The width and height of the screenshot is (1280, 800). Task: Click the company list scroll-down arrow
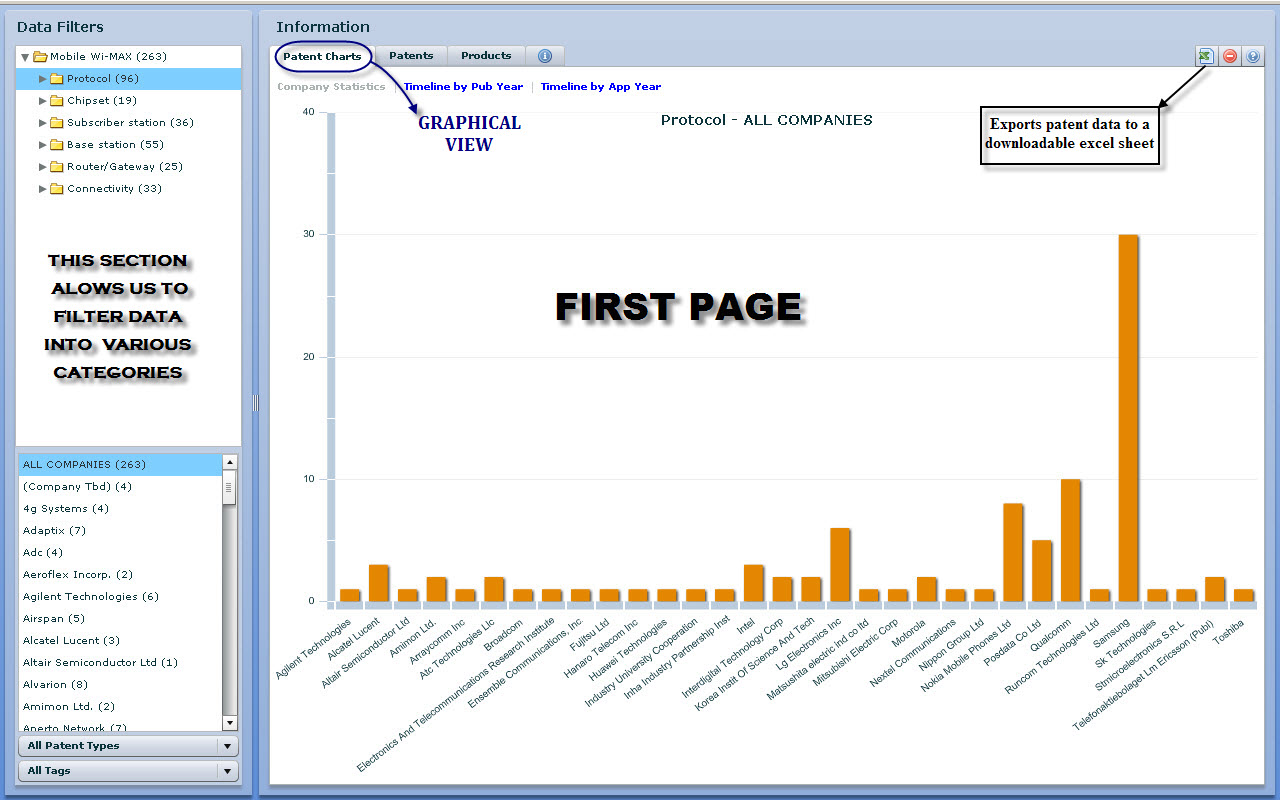[x=229, y=723]
